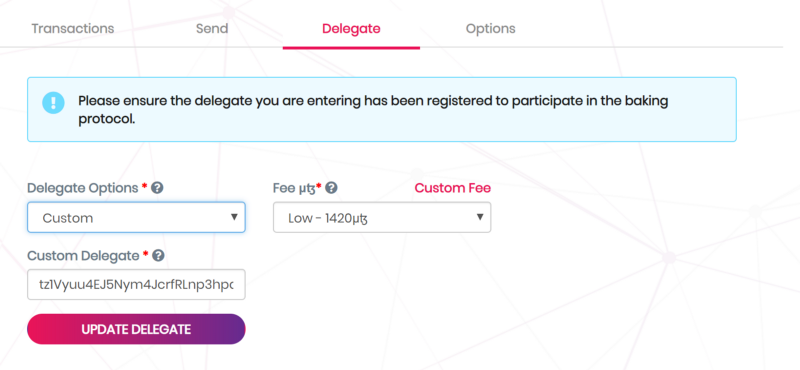Click the red asterisk beside Custom Delegate
Screen dimensions: 800x370
[146, 254]
